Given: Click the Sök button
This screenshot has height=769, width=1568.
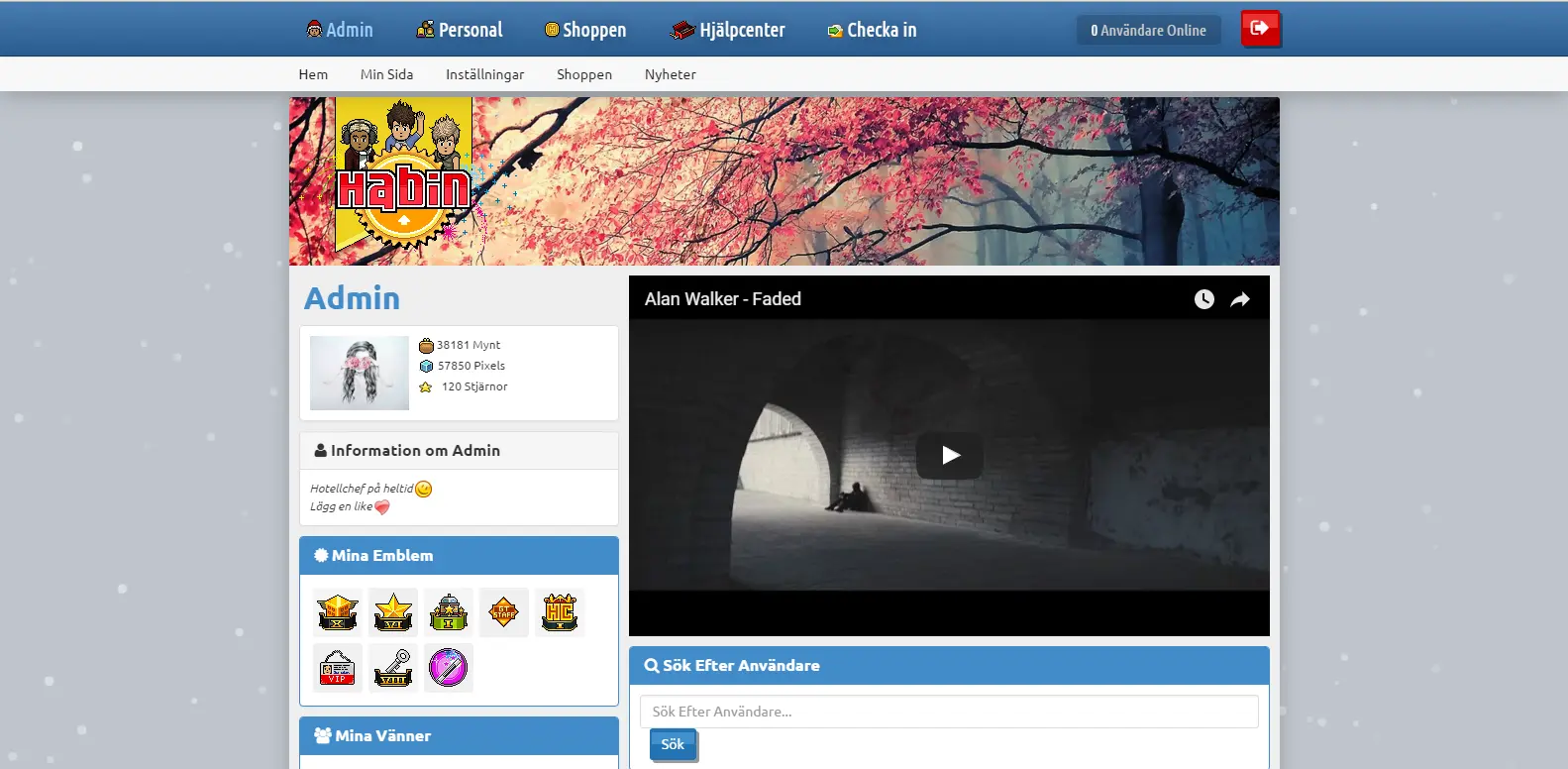Looking at the screenshot, I should click(x=673, y=744).
